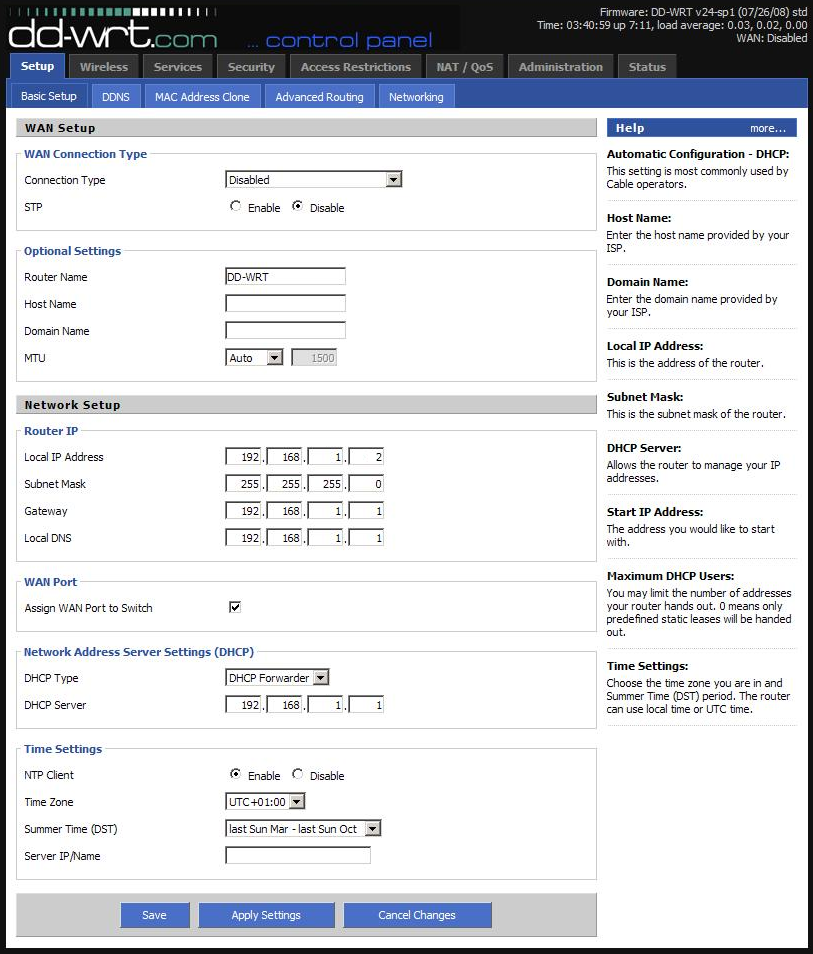Click the 'Start IP Address:' help heading

[655, 512]
